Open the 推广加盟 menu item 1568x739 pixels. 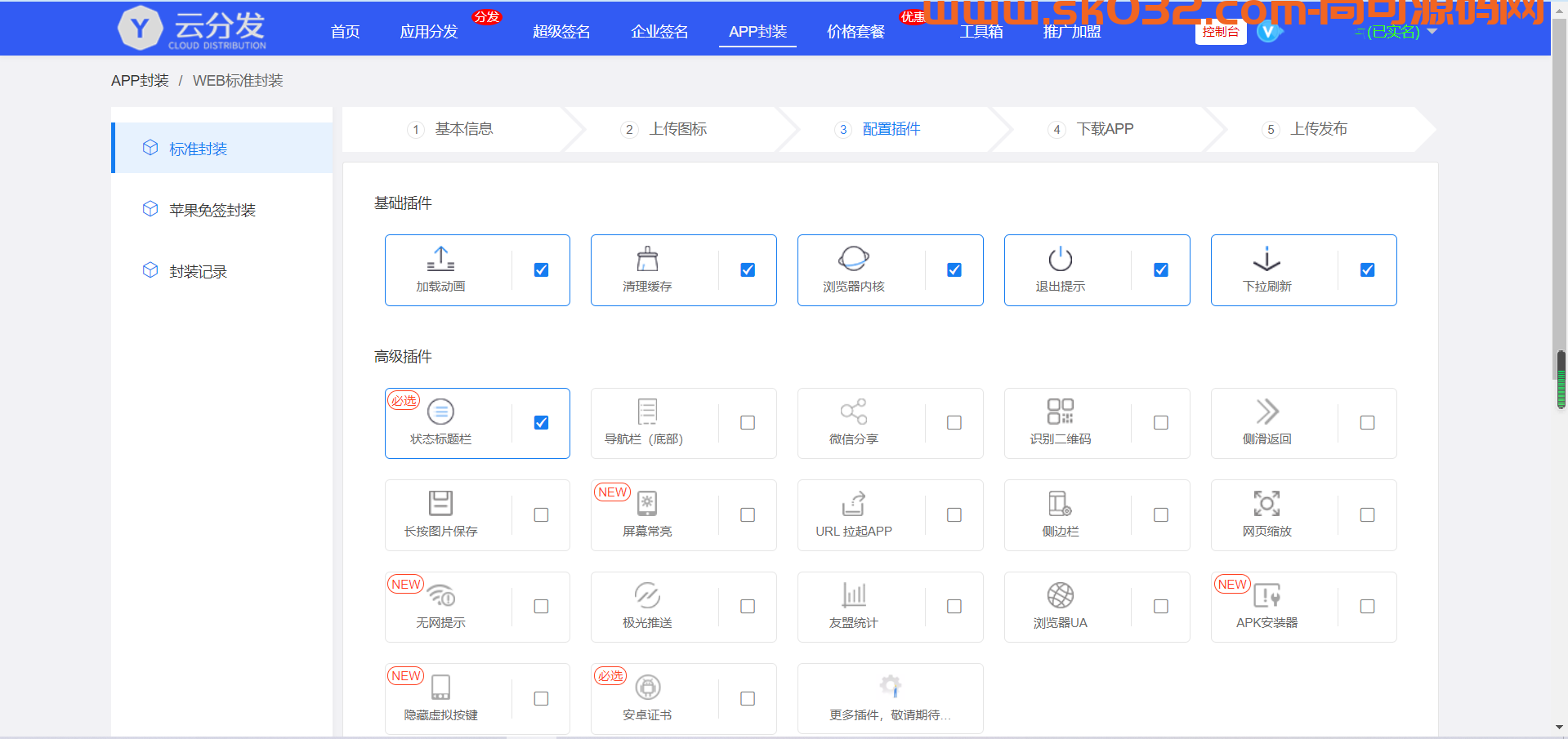click(1072, 32)
